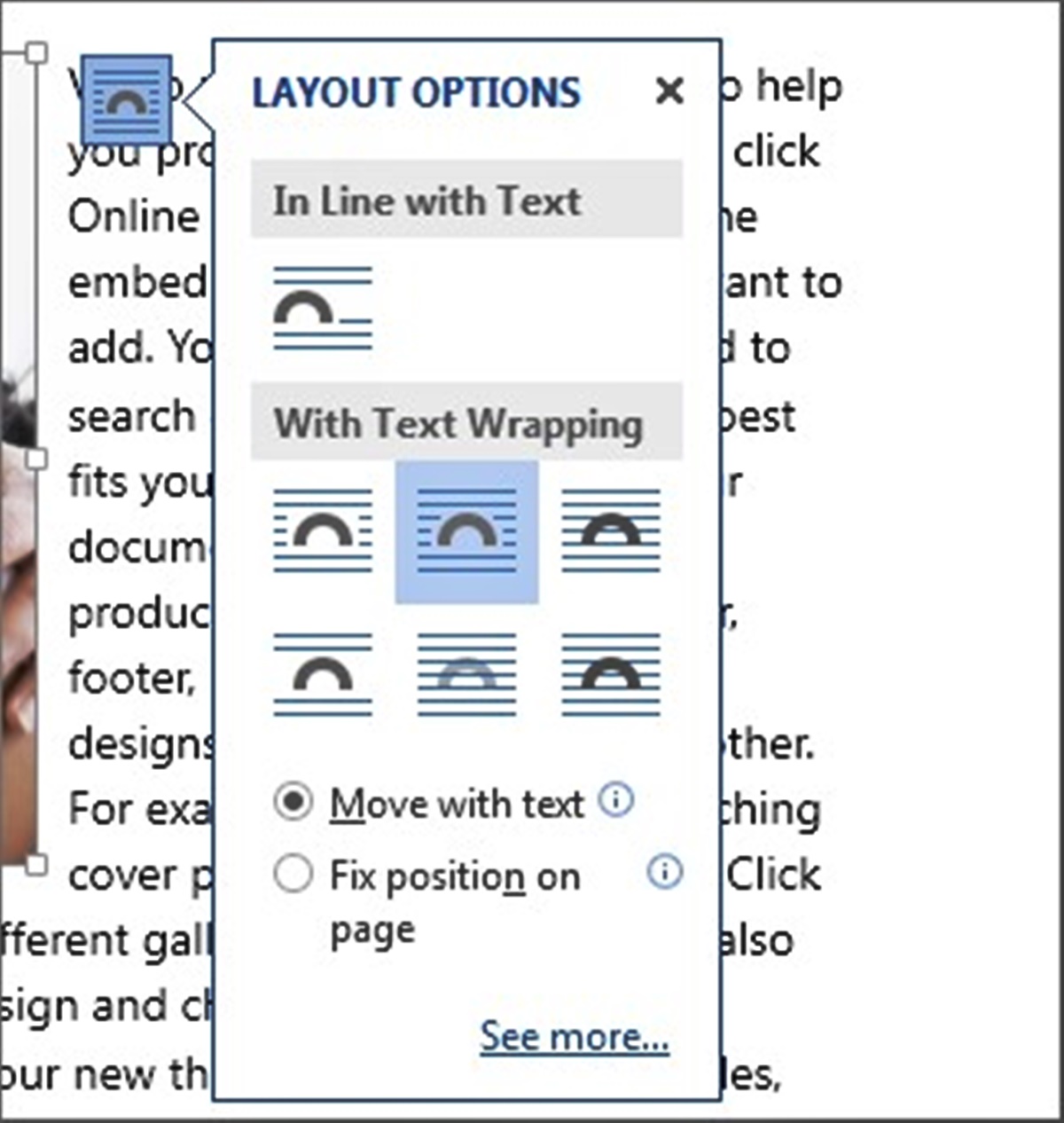Set wrapping to Behind Text

point(466,675)
